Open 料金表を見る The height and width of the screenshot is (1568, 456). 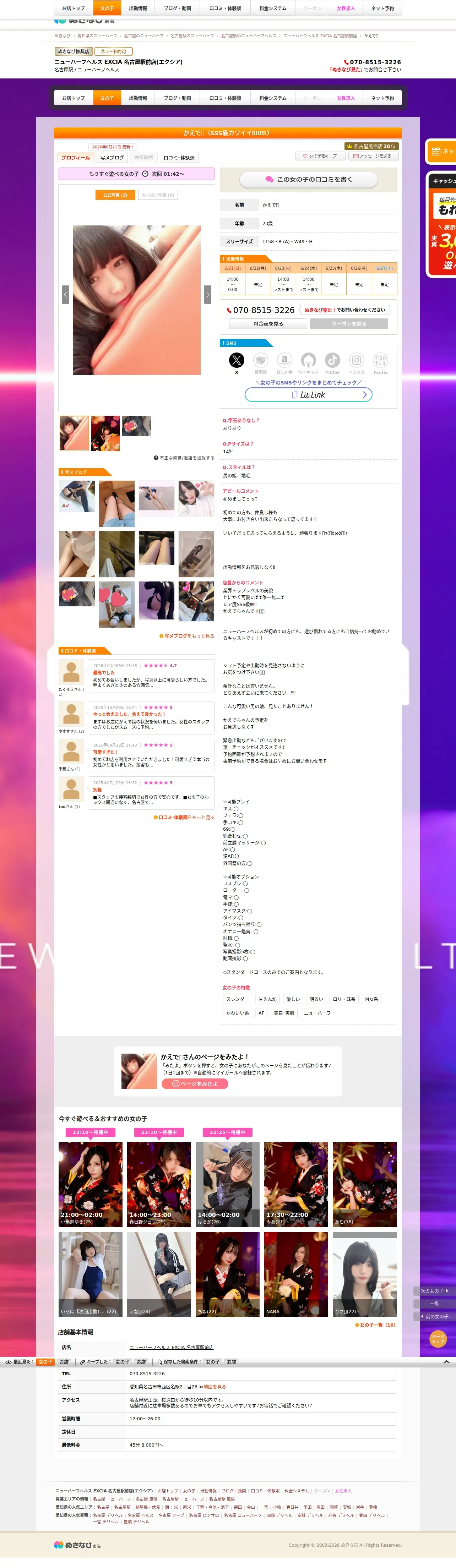(x=268, y=324)
